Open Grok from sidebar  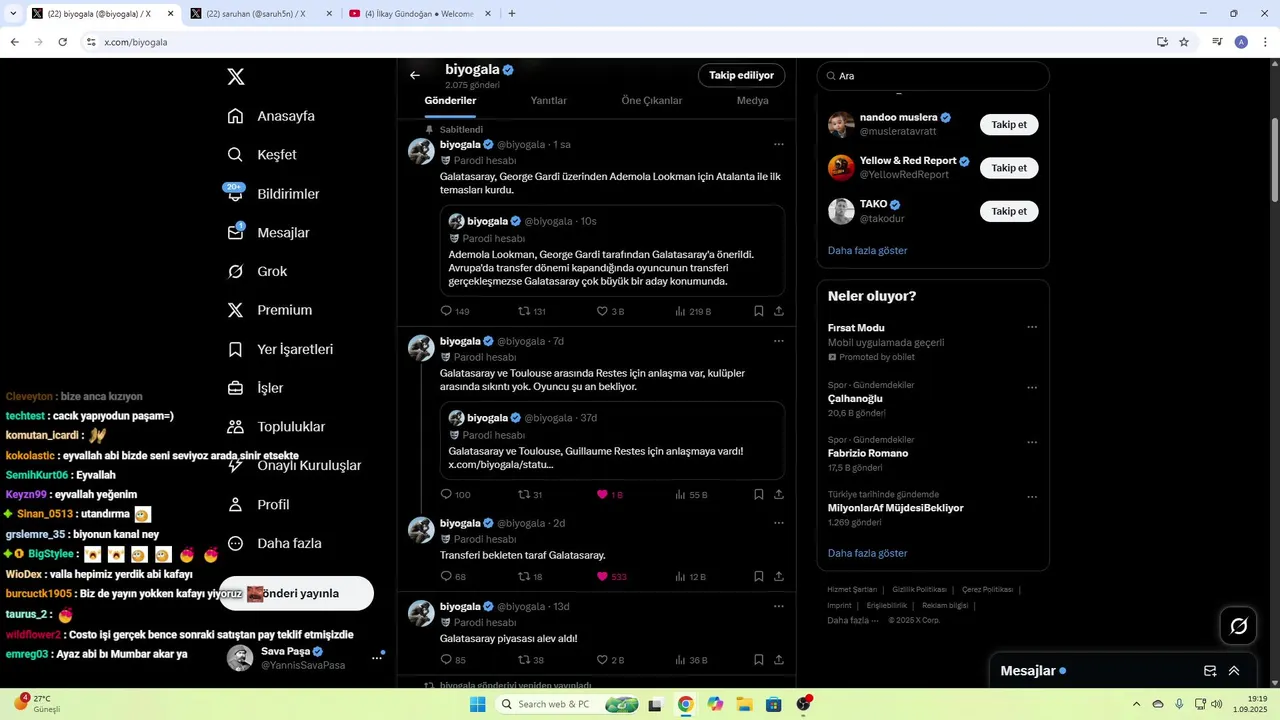pos(257,271)
